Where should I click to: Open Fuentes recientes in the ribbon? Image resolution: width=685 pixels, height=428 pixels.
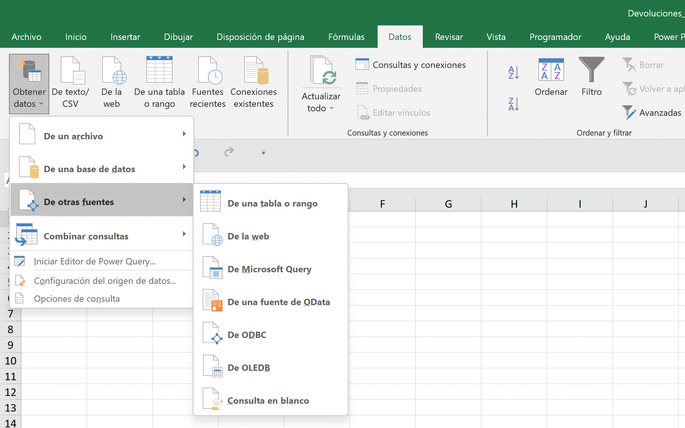(x=208, y=83)
